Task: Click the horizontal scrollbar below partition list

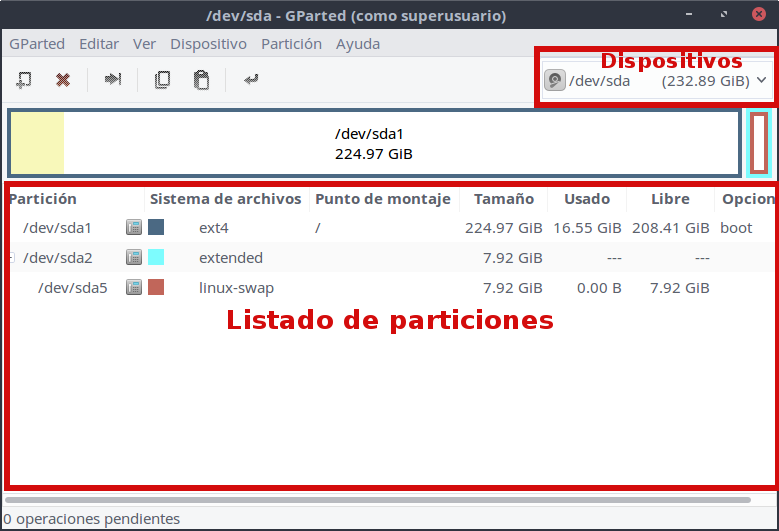Action: point(378,499)
